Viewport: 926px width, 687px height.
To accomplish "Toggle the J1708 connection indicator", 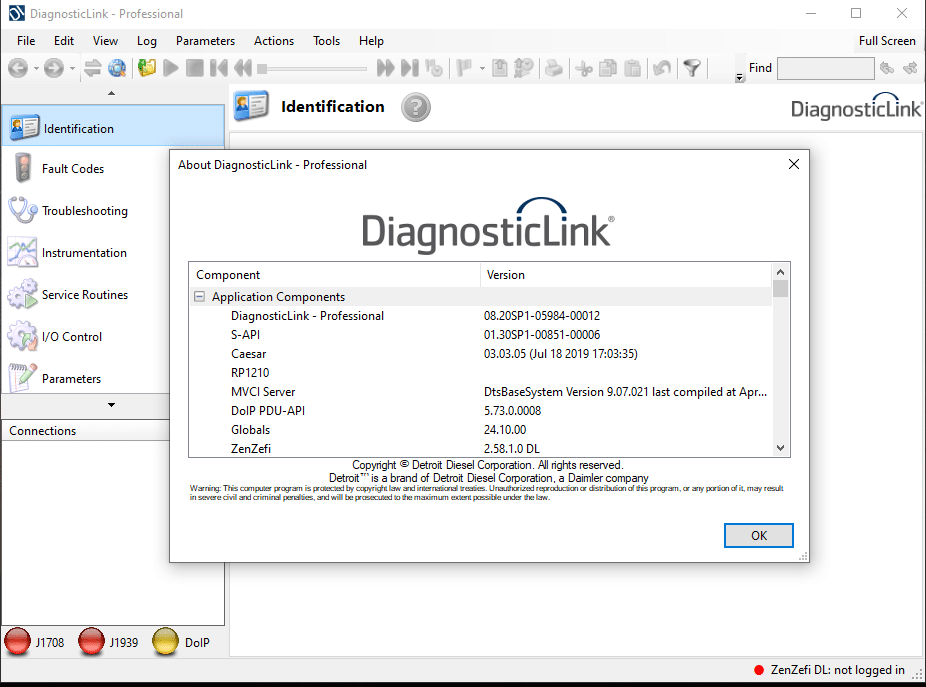I will (x=18, y=641).
